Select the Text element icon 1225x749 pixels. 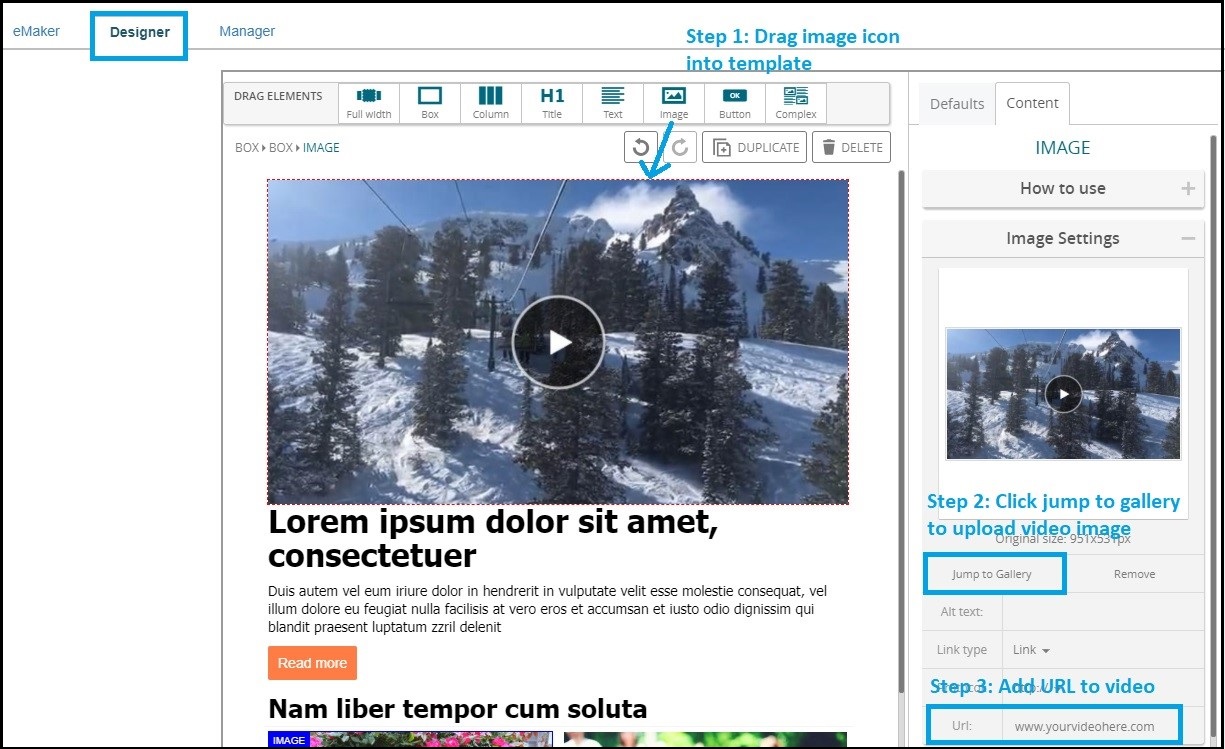coord(613,102)
